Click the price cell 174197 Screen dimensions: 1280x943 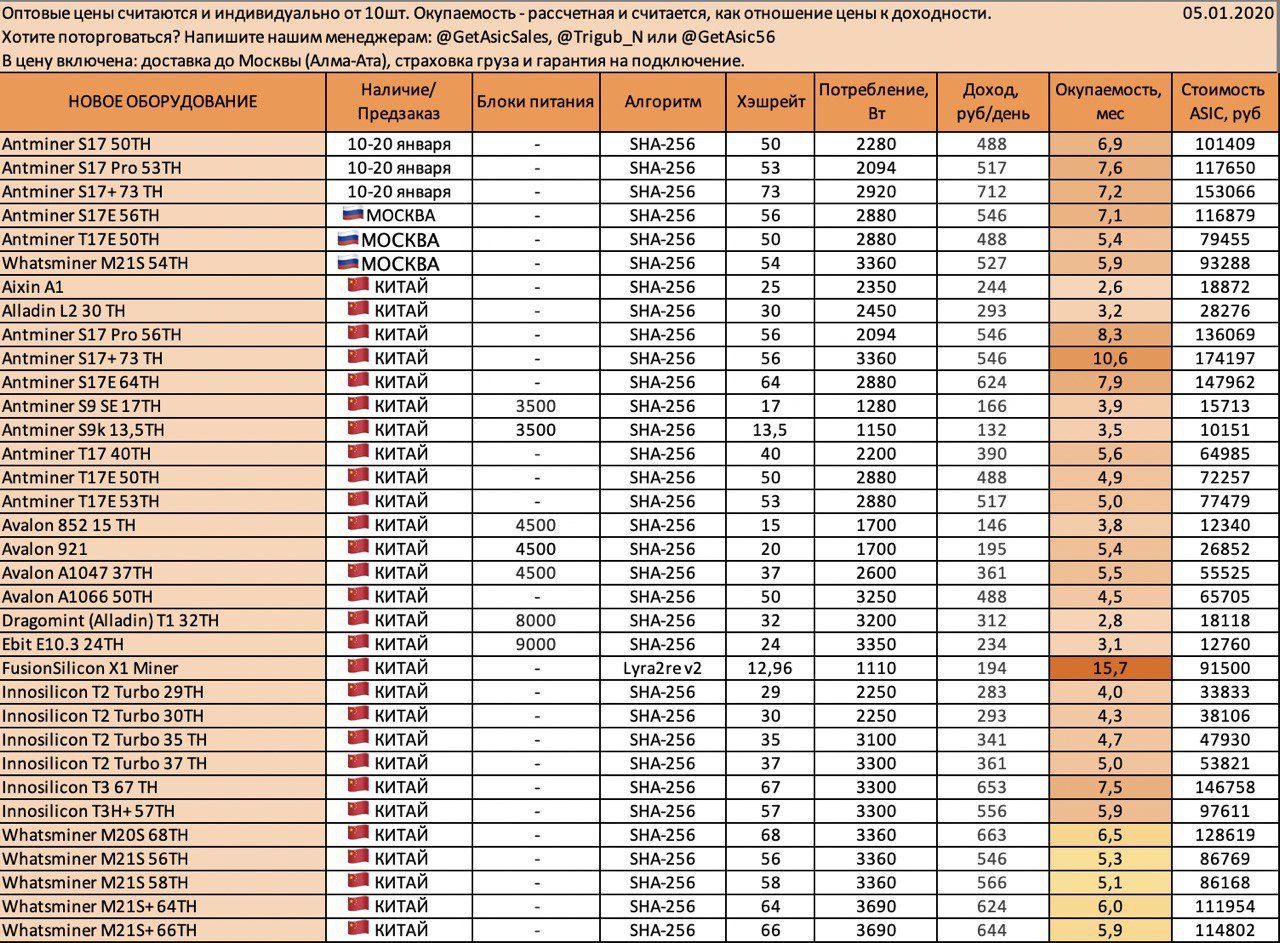1225,358
